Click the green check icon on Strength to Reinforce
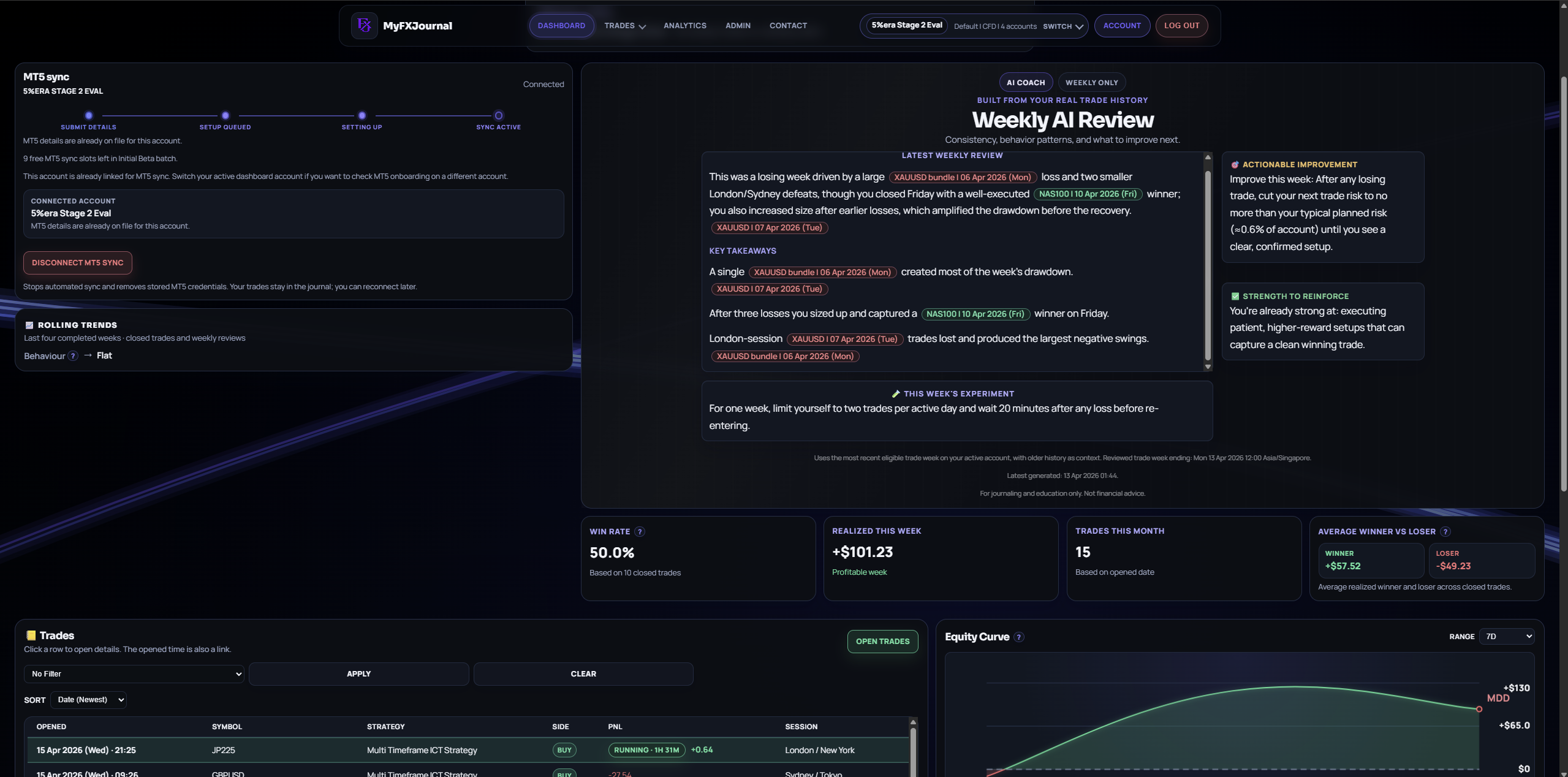1568x777 pixels. (1235, 296)
